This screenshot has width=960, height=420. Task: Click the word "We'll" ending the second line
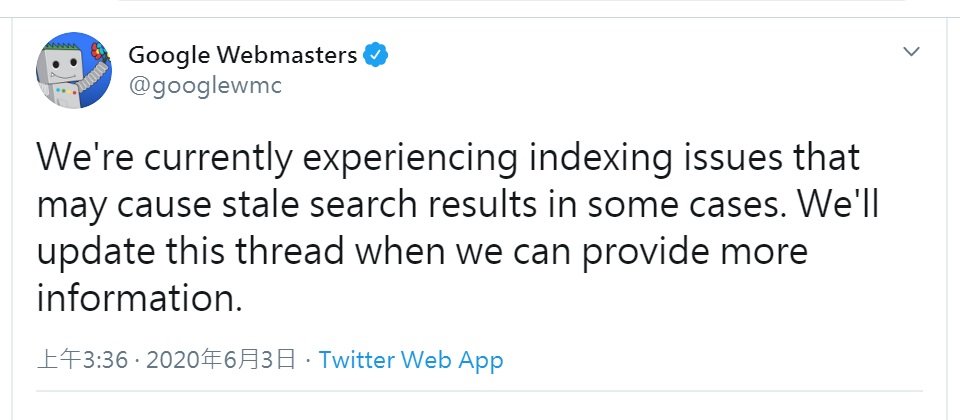click(x=836, y=205)
